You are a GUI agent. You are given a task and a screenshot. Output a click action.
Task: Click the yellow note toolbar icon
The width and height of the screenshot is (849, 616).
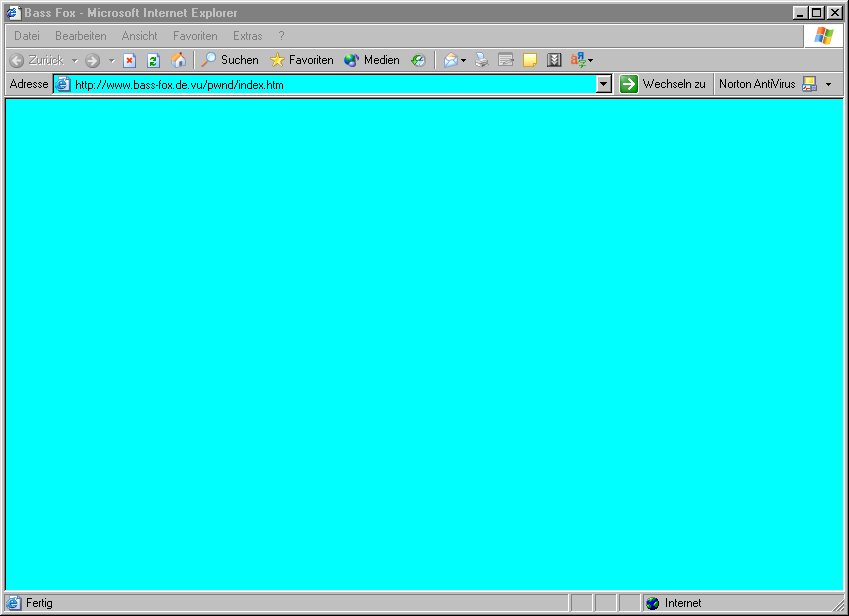pos(530,60)
